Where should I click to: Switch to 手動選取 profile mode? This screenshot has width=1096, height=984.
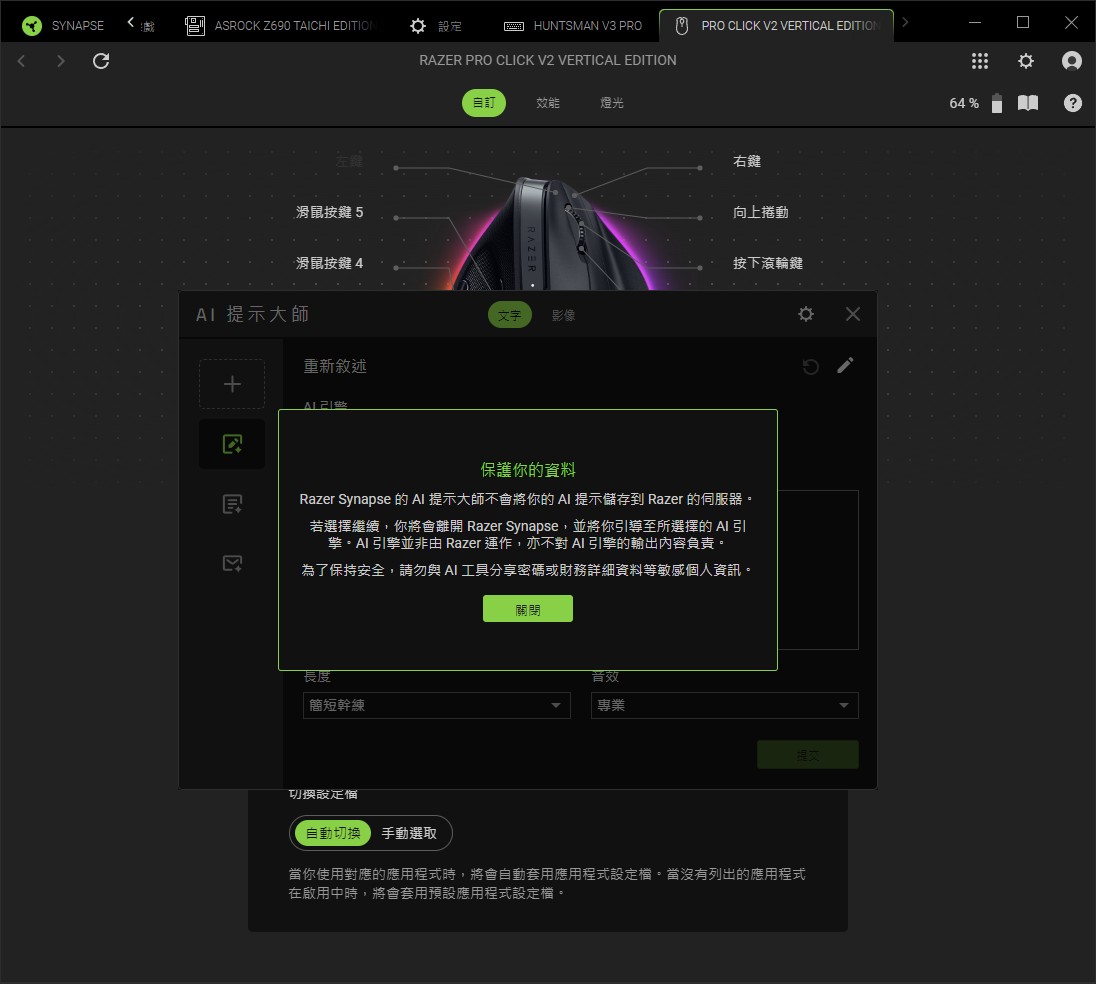coord(409,833)
